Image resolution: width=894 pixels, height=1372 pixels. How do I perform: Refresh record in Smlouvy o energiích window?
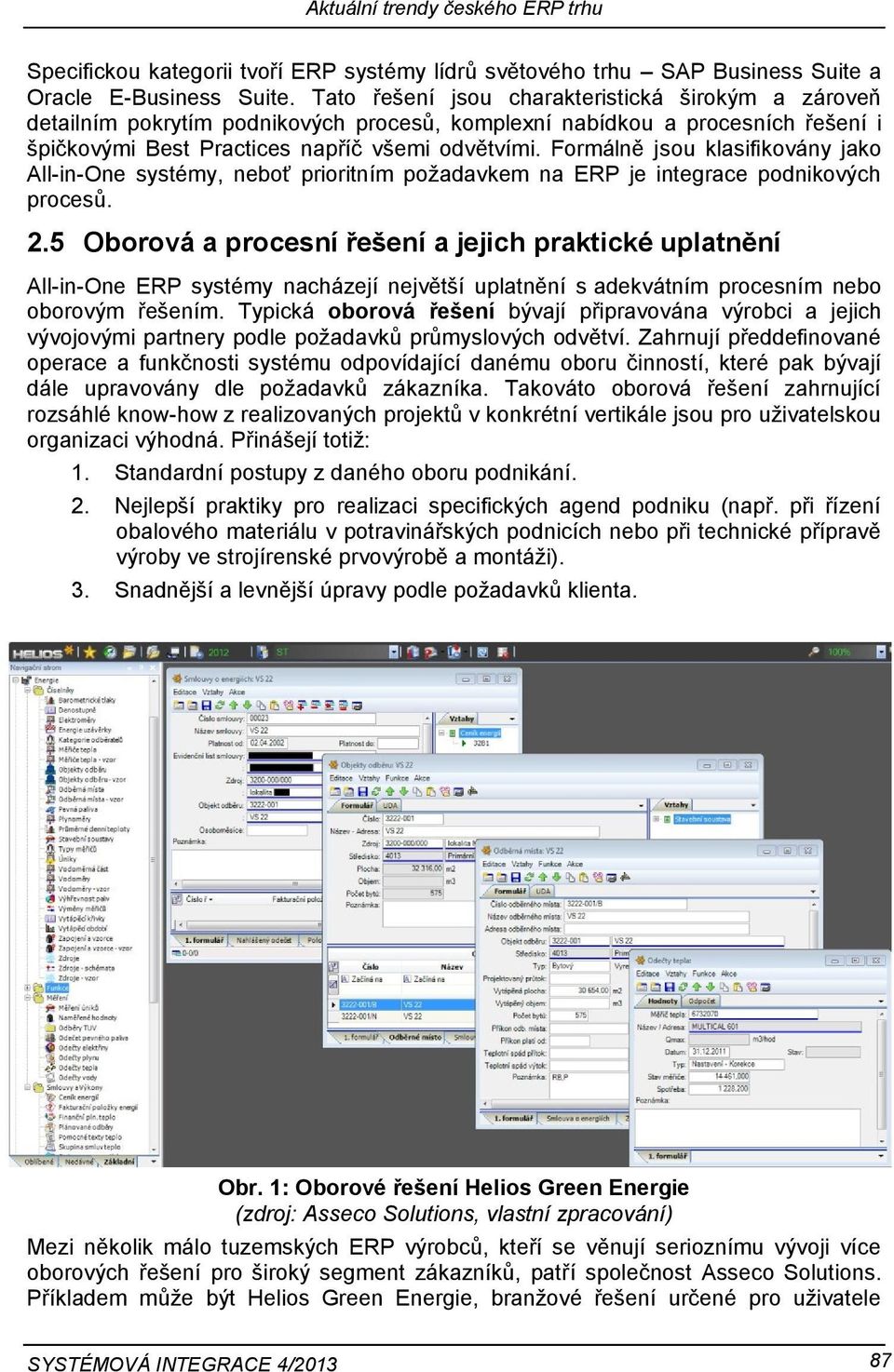point(220,706)
